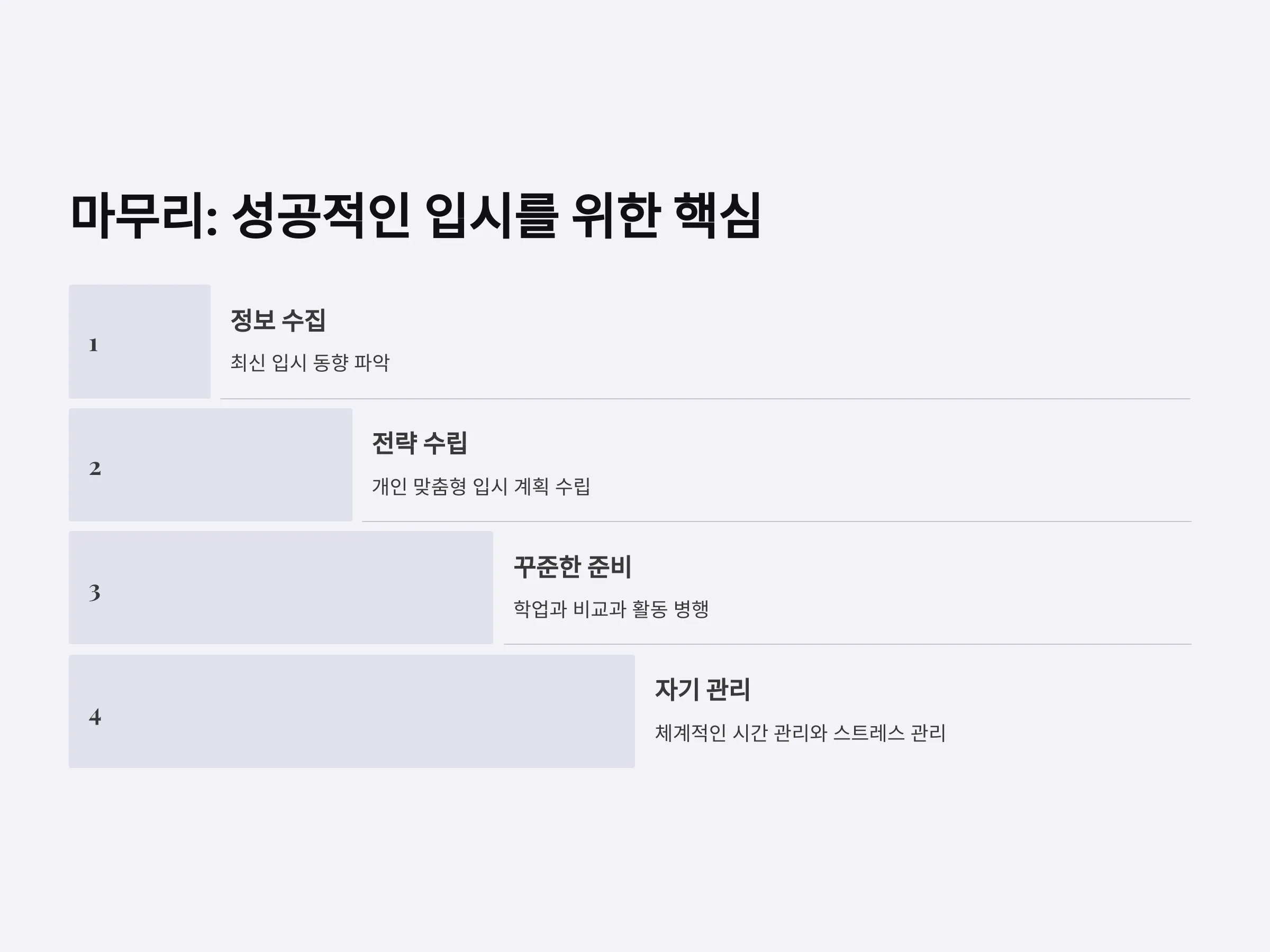
Task: Click the step 2 numbered box
Action: pos(211,465)
